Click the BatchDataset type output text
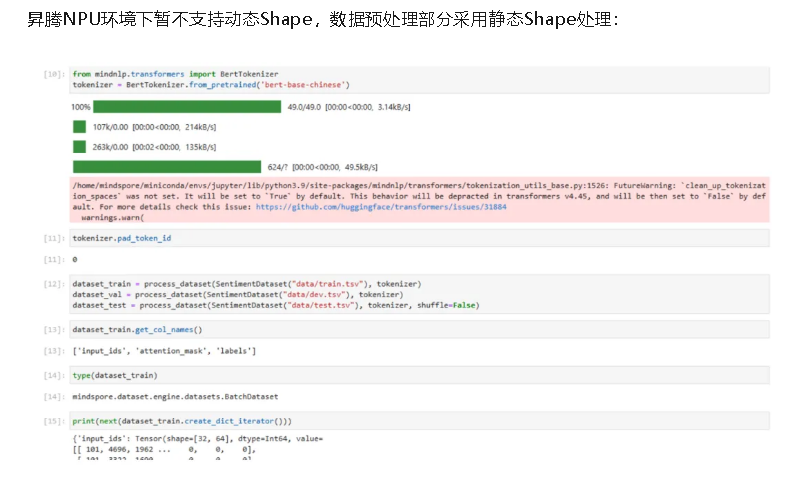The height and width of the screenshot is (479, 792). [x=175, y=397]
